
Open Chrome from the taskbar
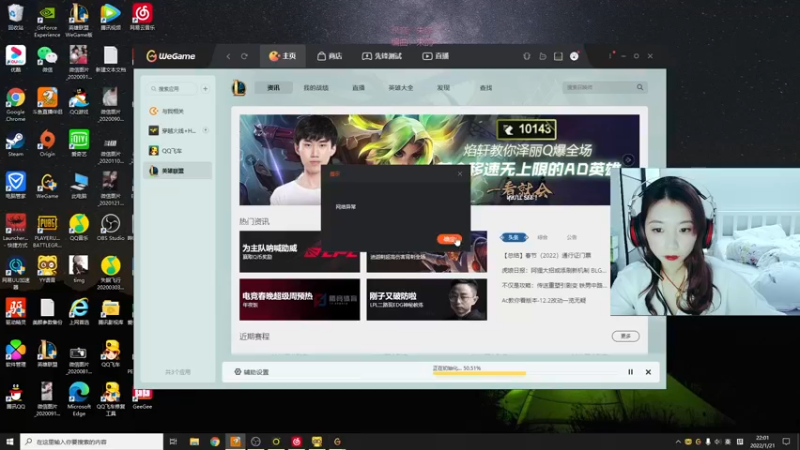[x=215, y=441]
